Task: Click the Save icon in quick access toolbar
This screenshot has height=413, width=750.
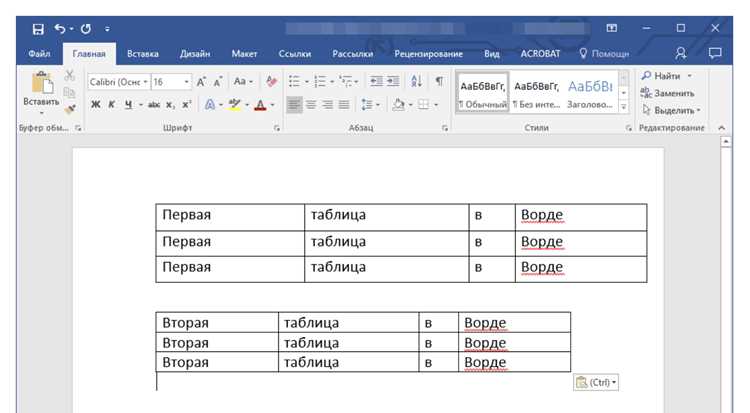Action: click(x=38, y=29)
